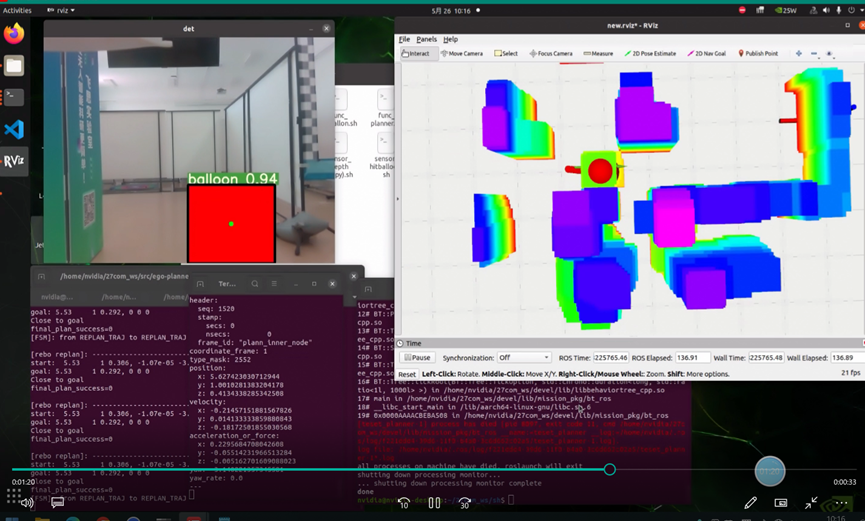Image resolution: width=865 pixels, height=521 pixels.
Task: Activate the 2D Nav Goal tool
Action: [x=709, y=54]
